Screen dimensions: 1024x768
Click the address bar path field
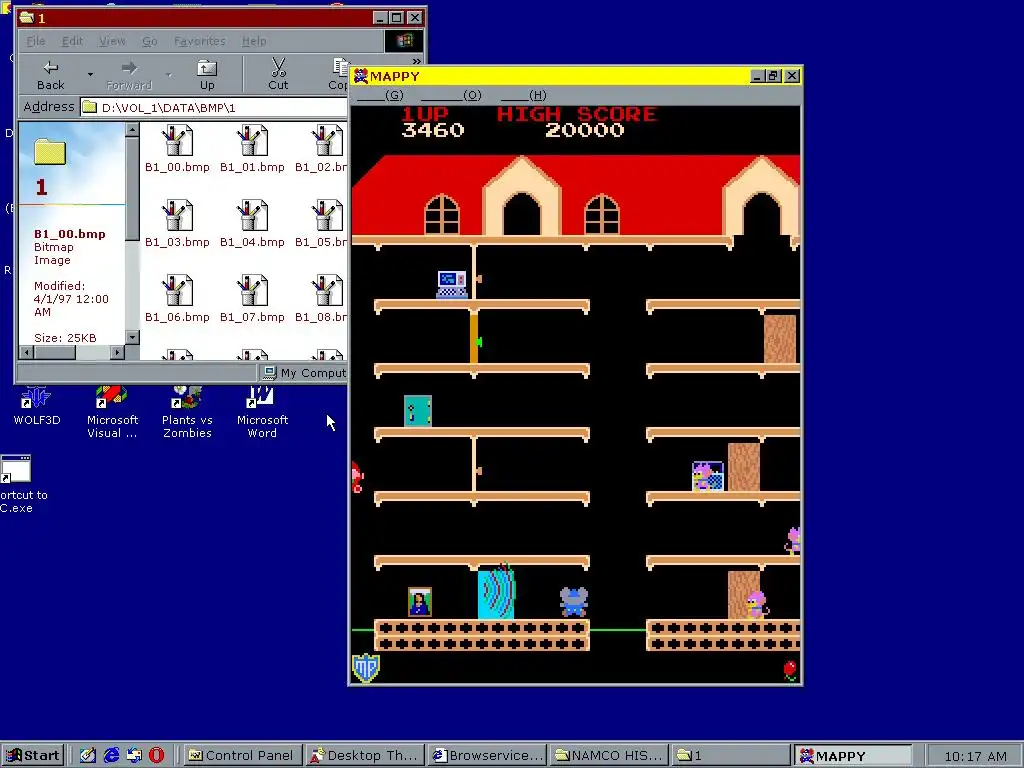tap(214, 107)
